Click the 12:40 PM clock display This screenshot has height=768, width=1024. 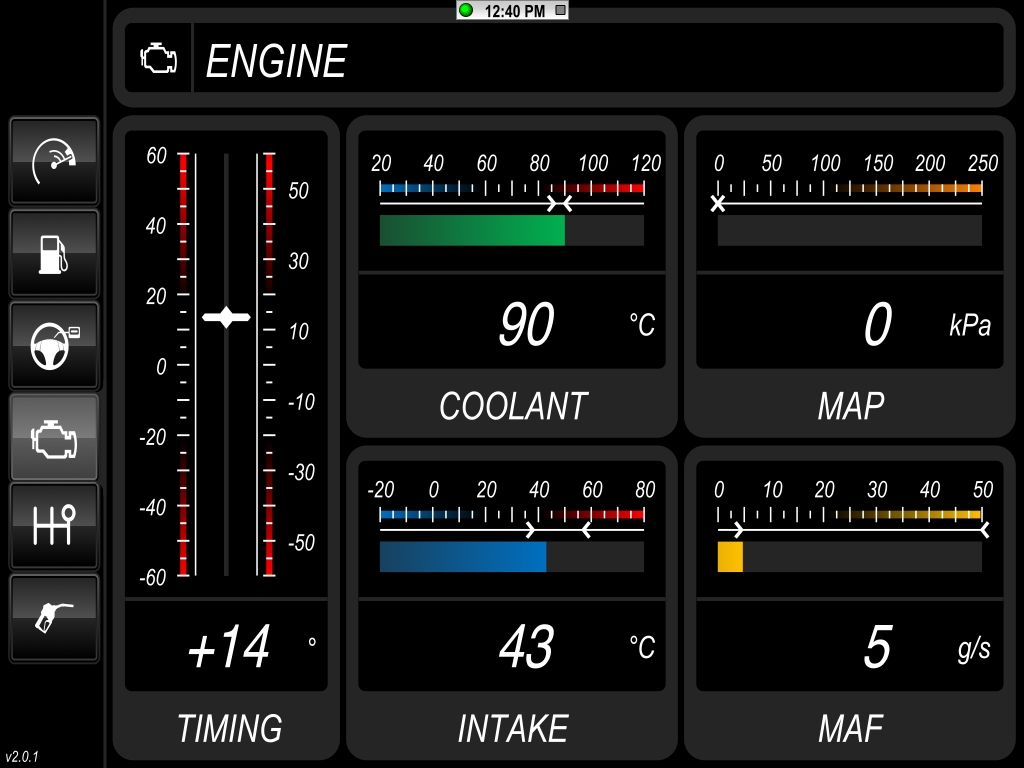tap(514, 11)
